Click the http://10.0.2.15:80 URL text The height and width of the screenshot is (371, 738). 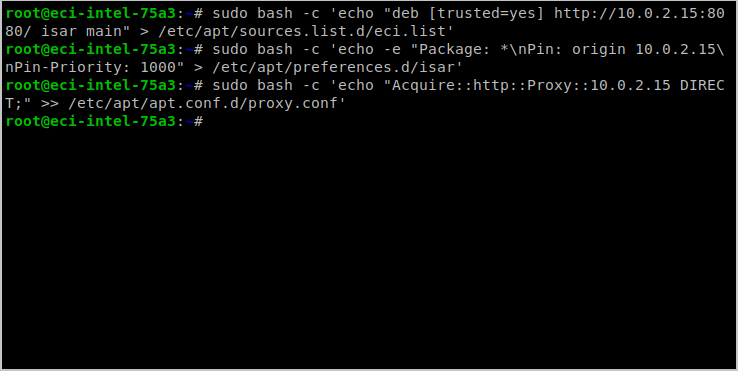tap(639, 13)
